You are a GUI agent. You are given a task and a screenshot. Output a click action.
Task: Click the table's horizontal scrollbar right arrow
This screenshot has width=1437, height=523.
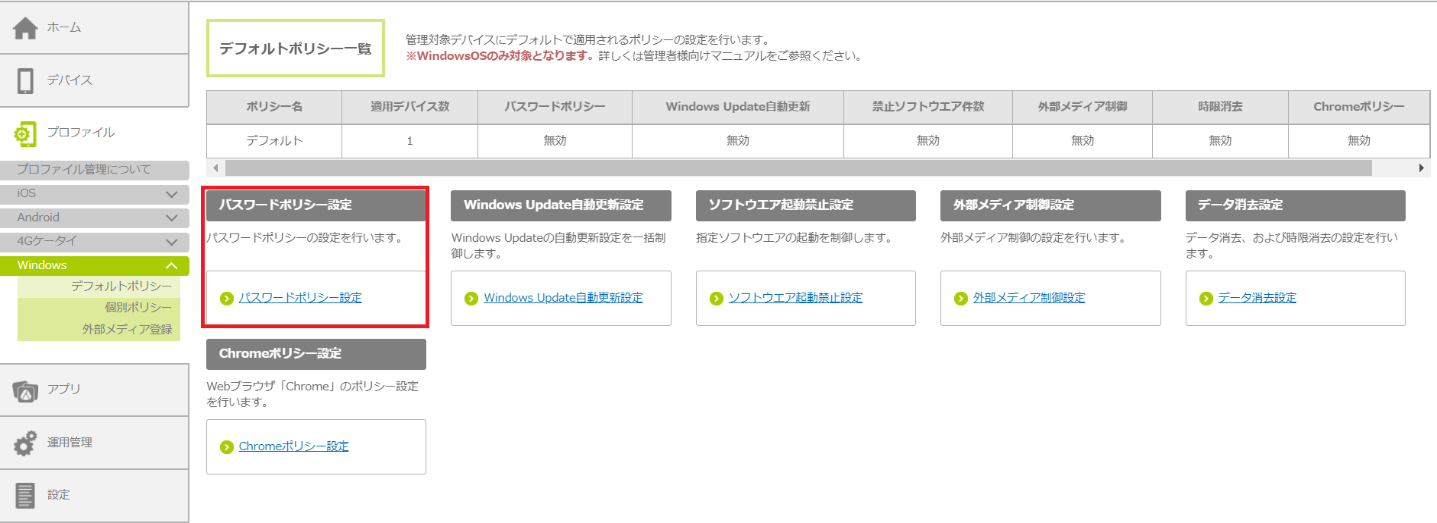point(1423,168)
